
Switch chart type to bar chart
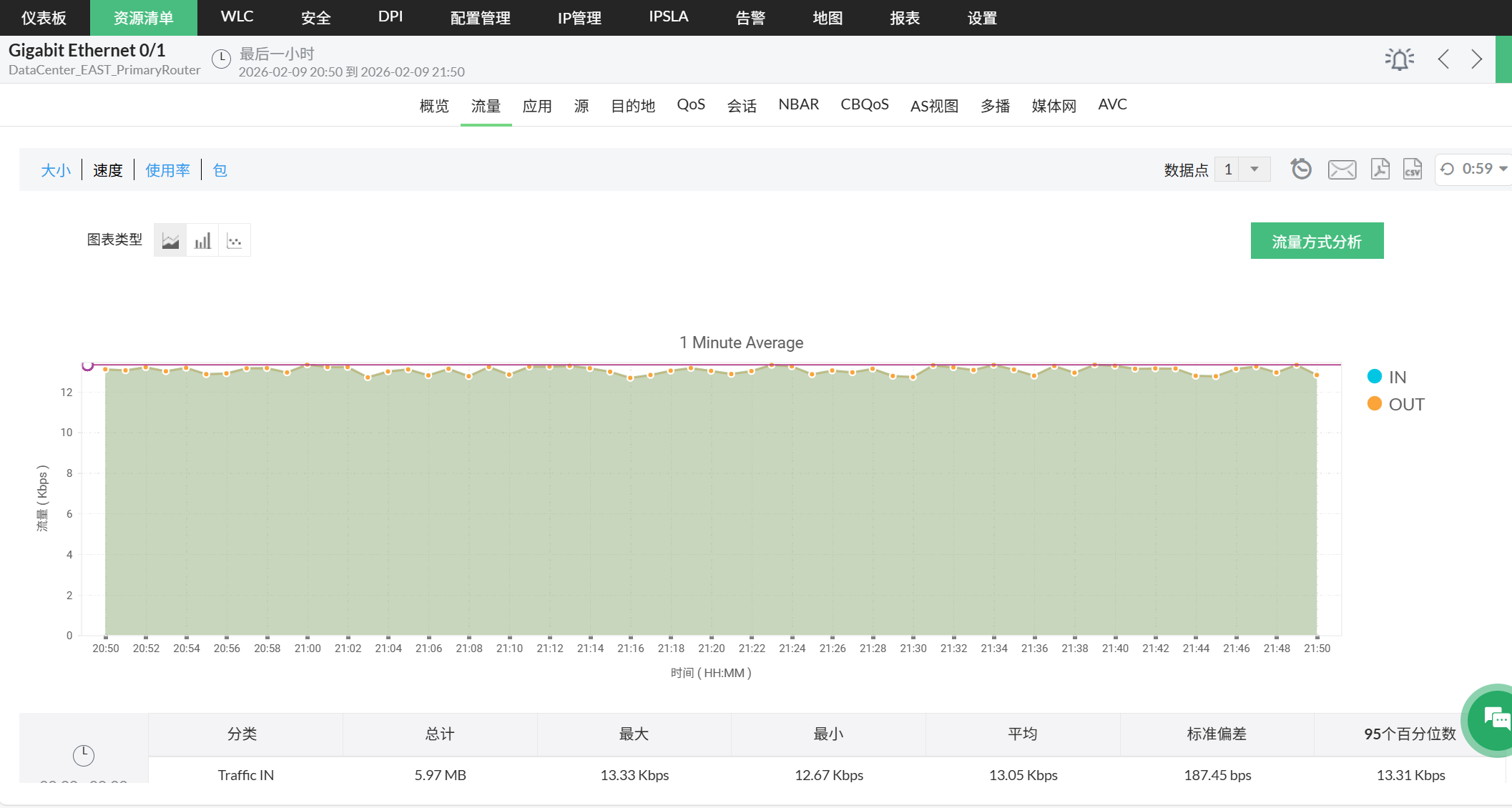point(202,240)
